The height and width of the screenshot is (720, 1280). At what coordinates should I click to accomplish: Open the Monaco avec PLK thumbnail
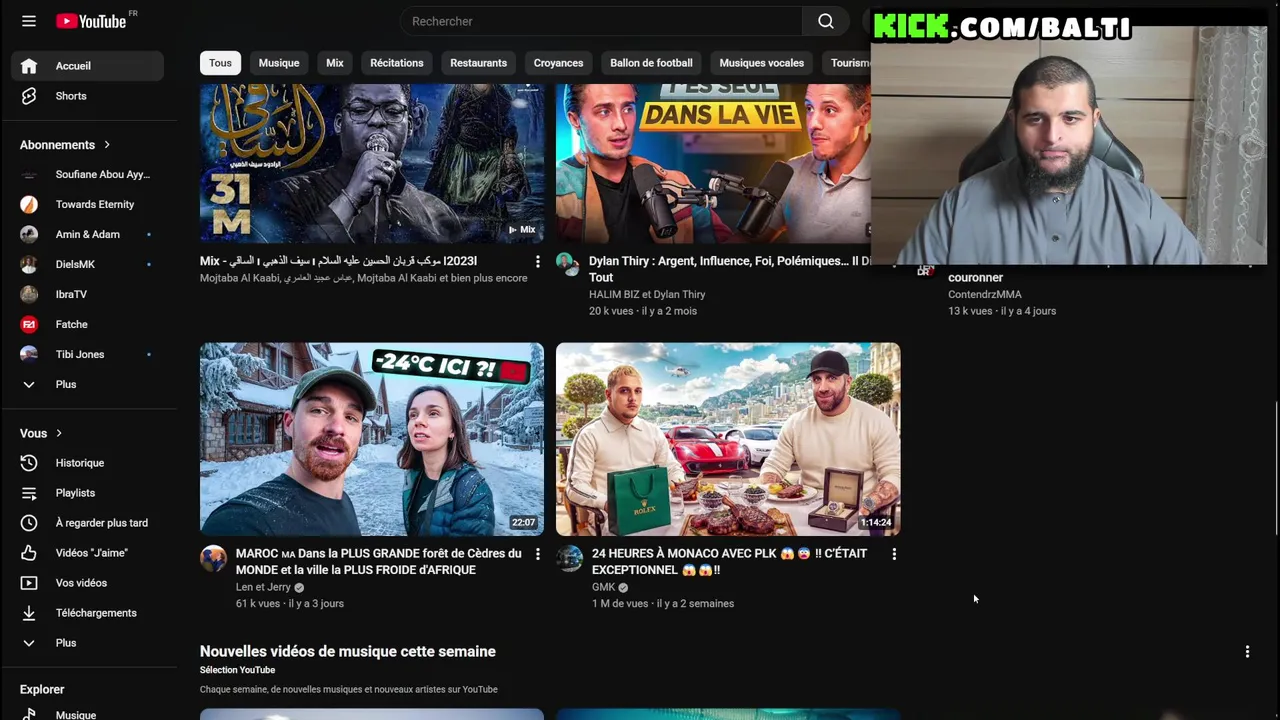click(x=728, y=439)
